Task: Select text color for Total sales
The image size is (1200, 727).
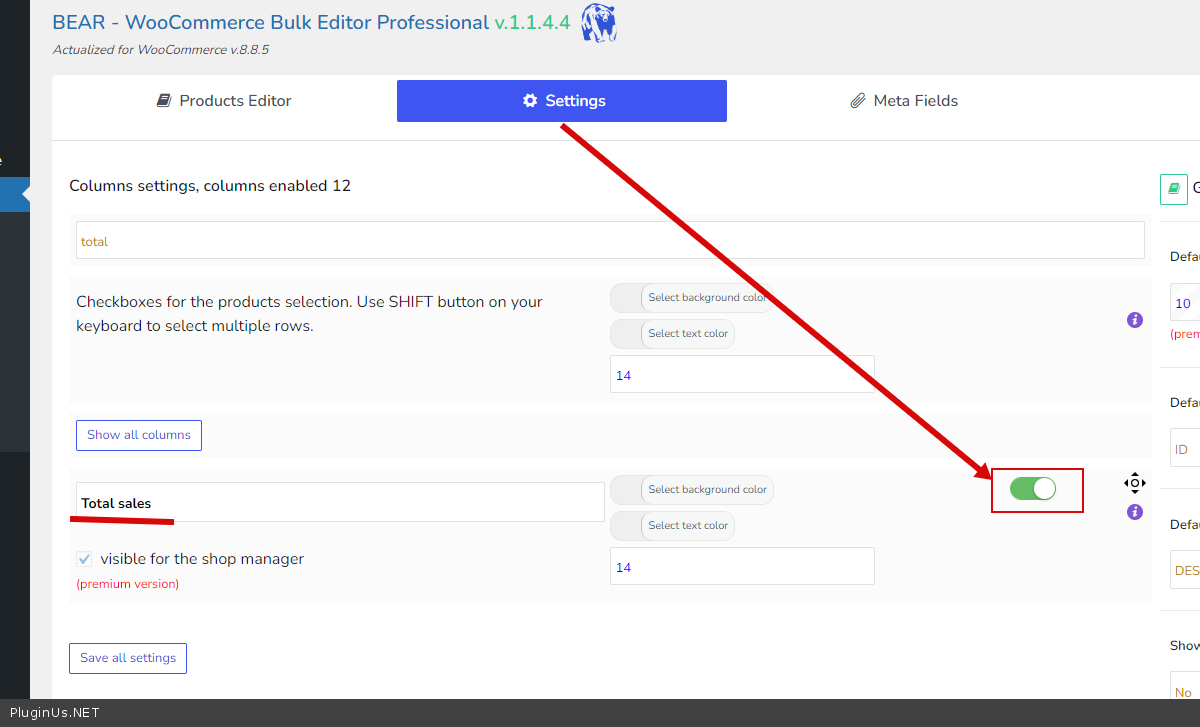Action: click(x=672, y=526)
